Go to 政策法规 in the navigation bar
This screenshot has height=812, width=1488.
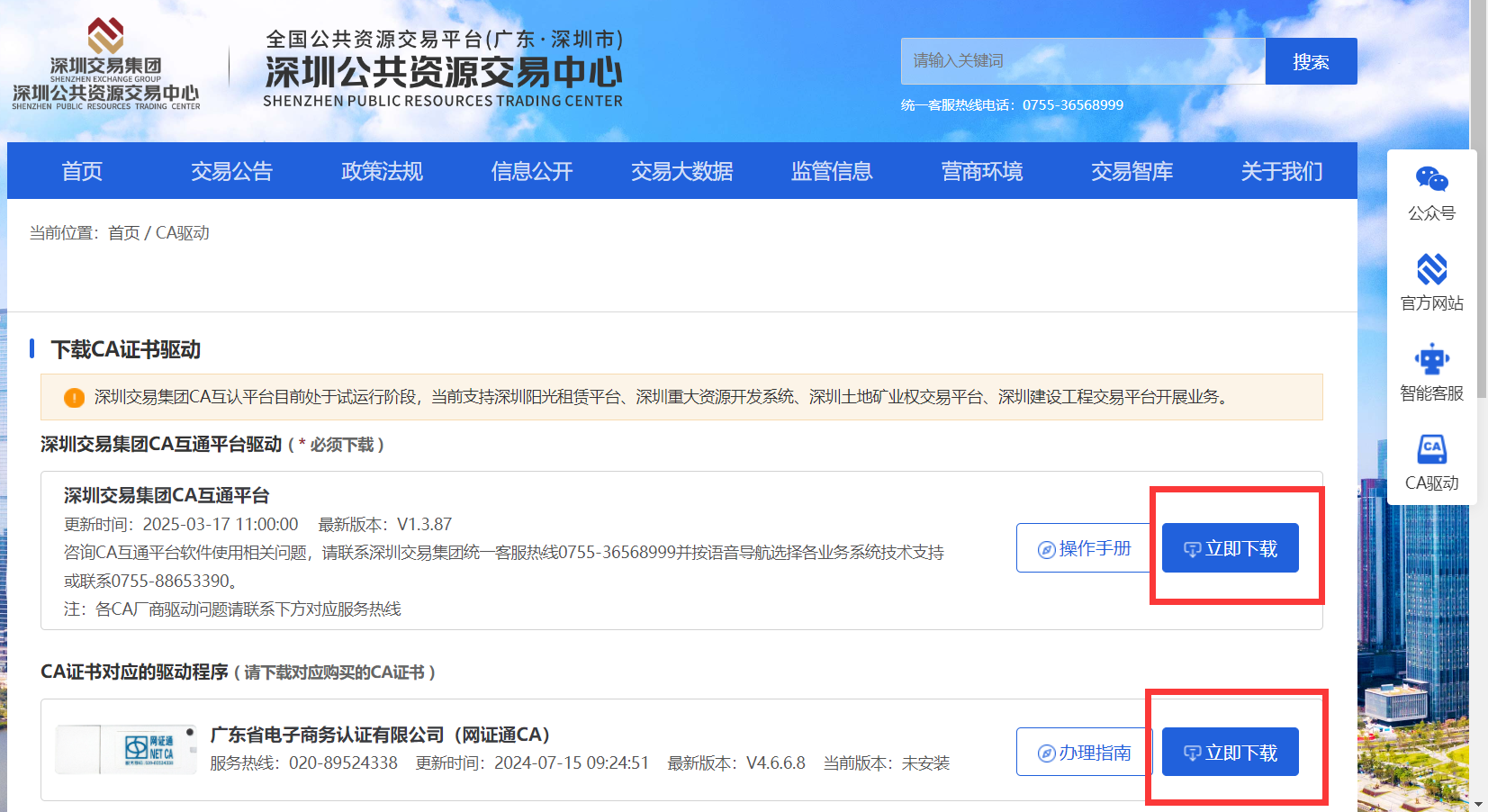tap(382, 171)
